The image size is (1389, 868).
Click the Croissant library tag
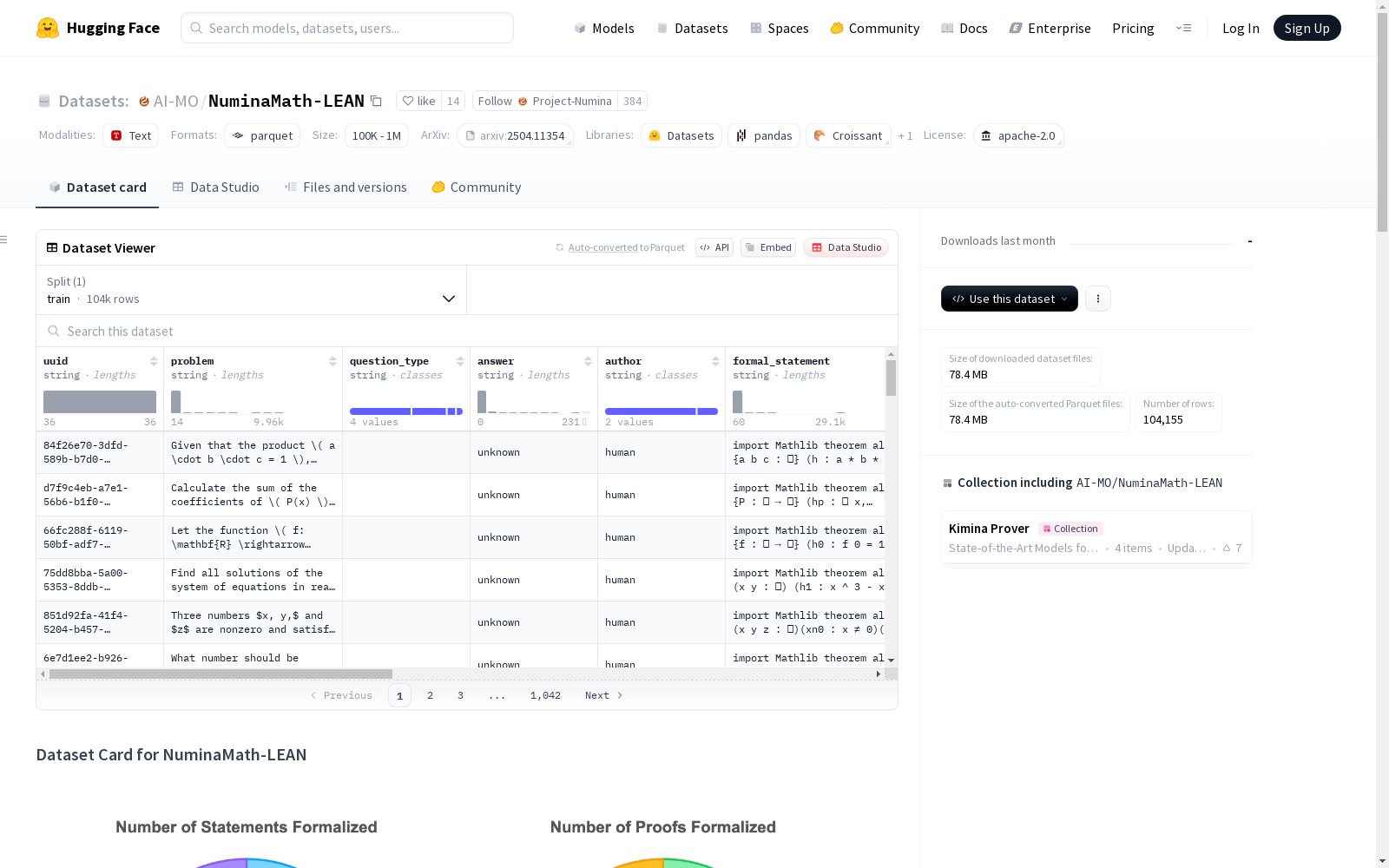[848, 135]
